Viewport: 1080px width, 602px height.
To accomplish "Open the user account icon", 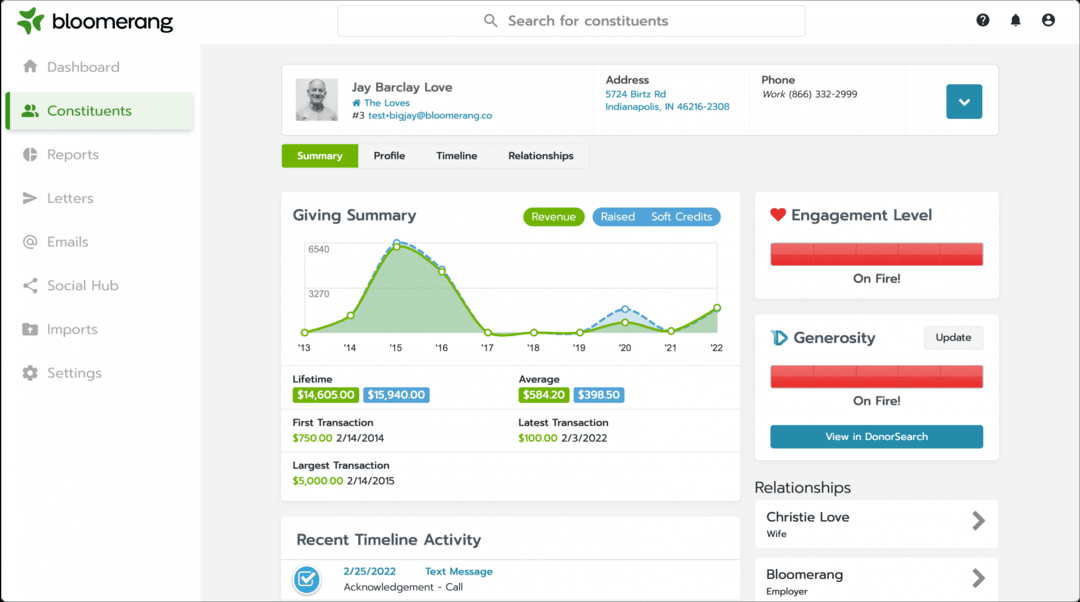I will (1048, 20).
